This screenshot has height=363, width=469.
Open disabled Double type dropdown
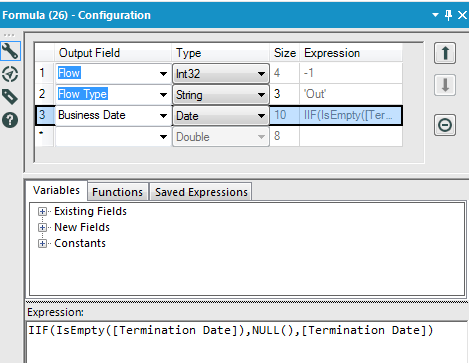(x=221, y=137)
